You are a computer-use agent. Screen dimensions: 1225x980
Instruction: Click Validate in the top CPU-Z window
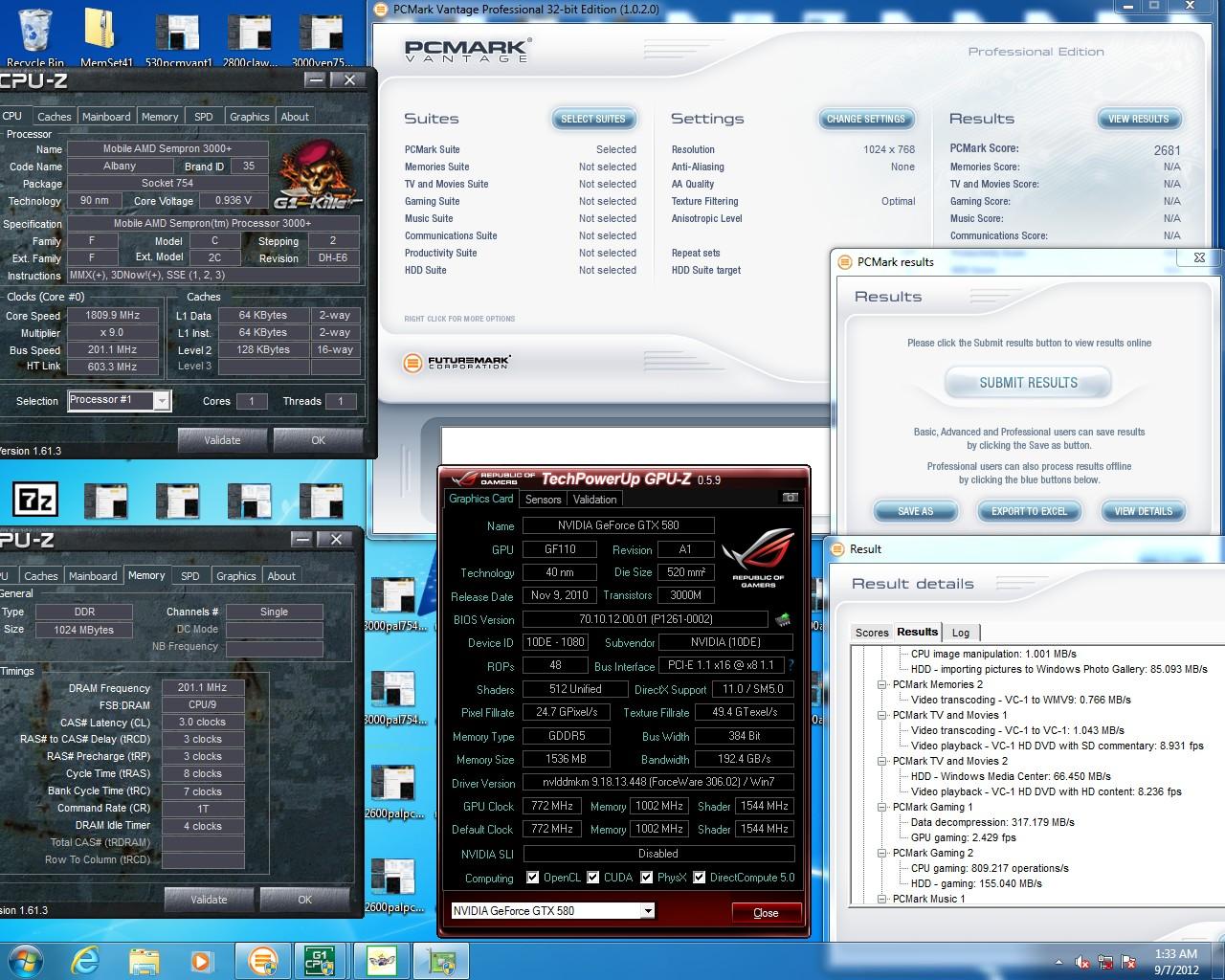click(222, 440)
